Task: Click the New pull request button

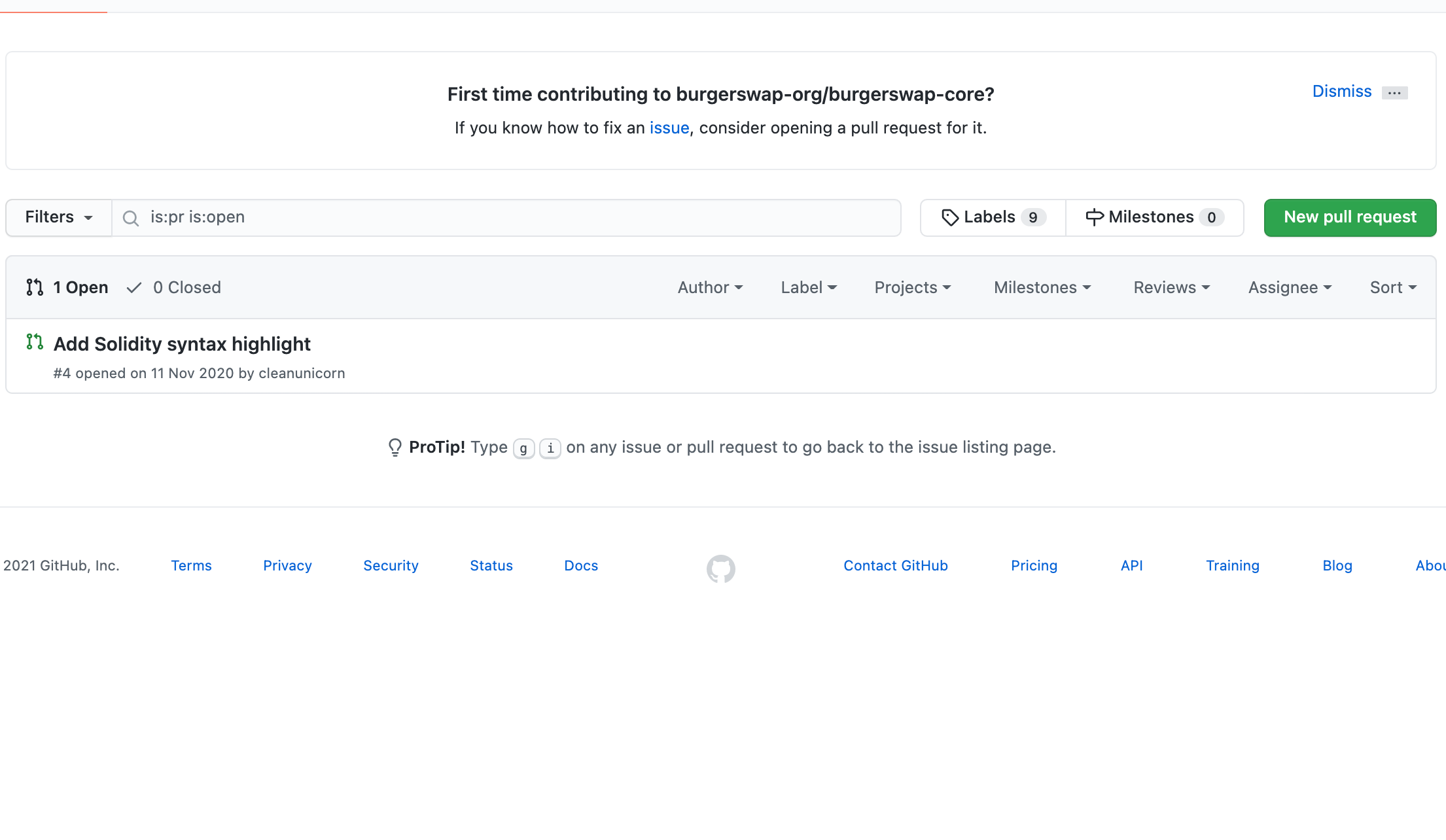Action: coord(1350,217)
